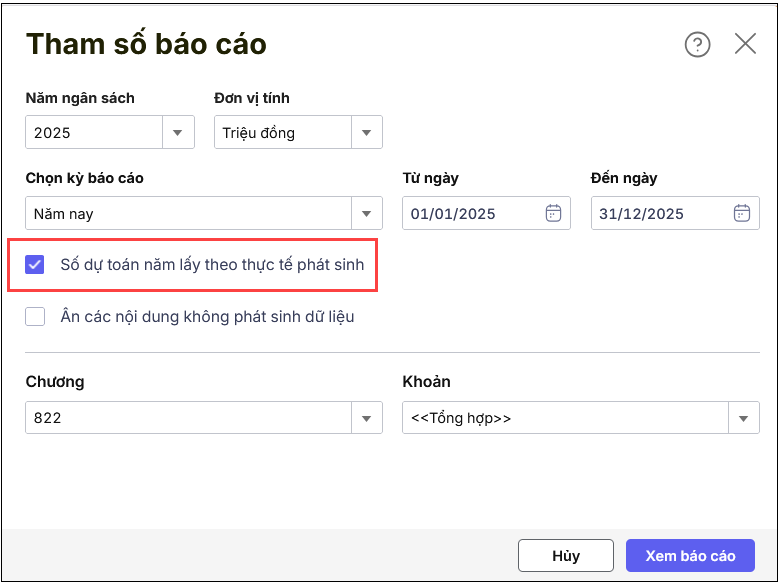Image resolution: width=779 pixels, height=583 pixels.
Task: Click the help question mark icon
Action: click(697, 44)
